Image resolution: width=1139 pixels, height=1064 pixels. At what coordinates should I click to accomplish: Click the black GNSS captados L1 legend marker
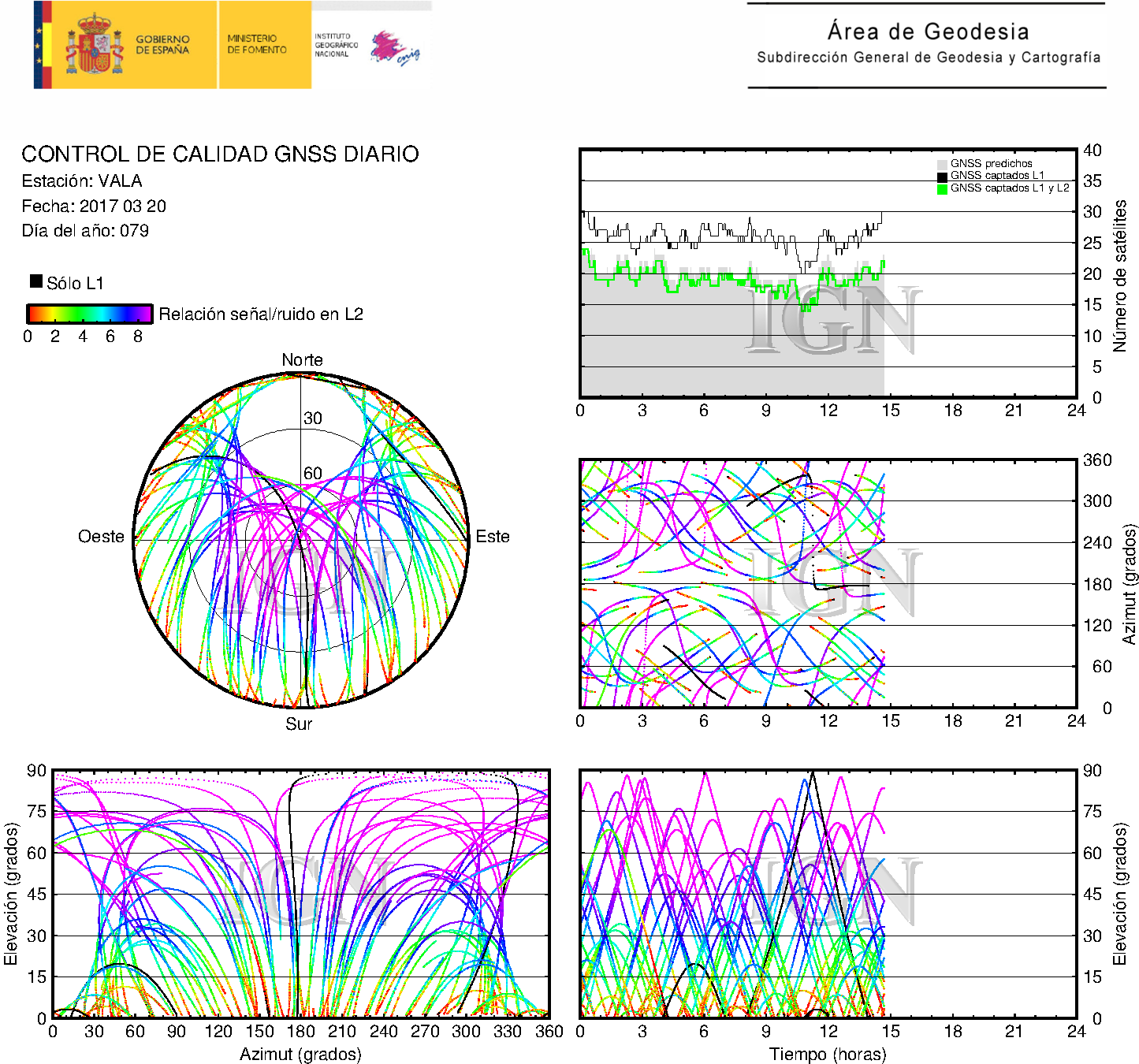(x=942, y=176)
